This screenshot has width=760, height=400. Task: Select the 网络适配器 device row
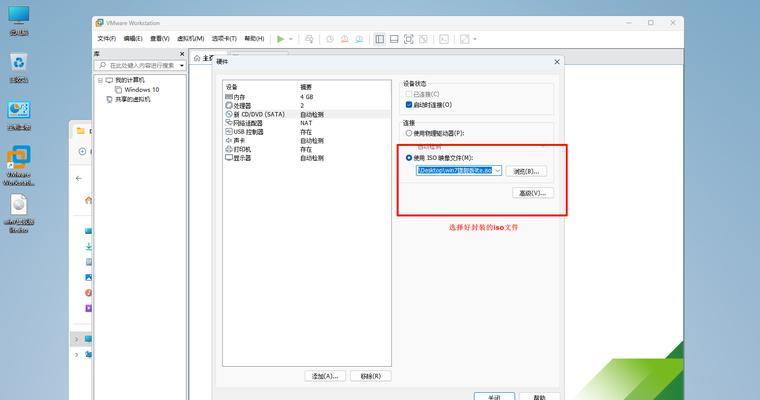307,123
